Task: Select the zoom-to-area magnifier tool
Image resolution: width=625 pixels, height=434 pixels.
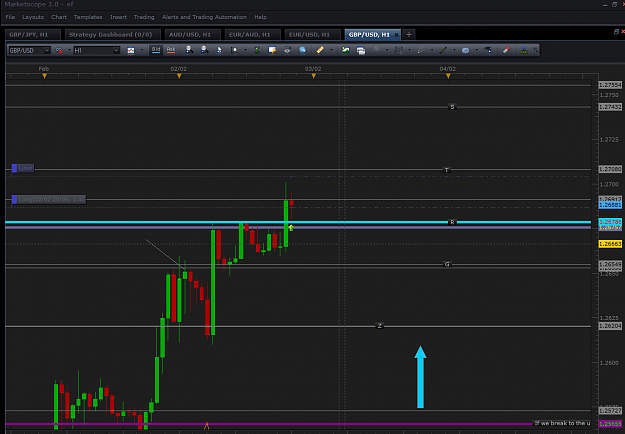Action: click(234, 50)
